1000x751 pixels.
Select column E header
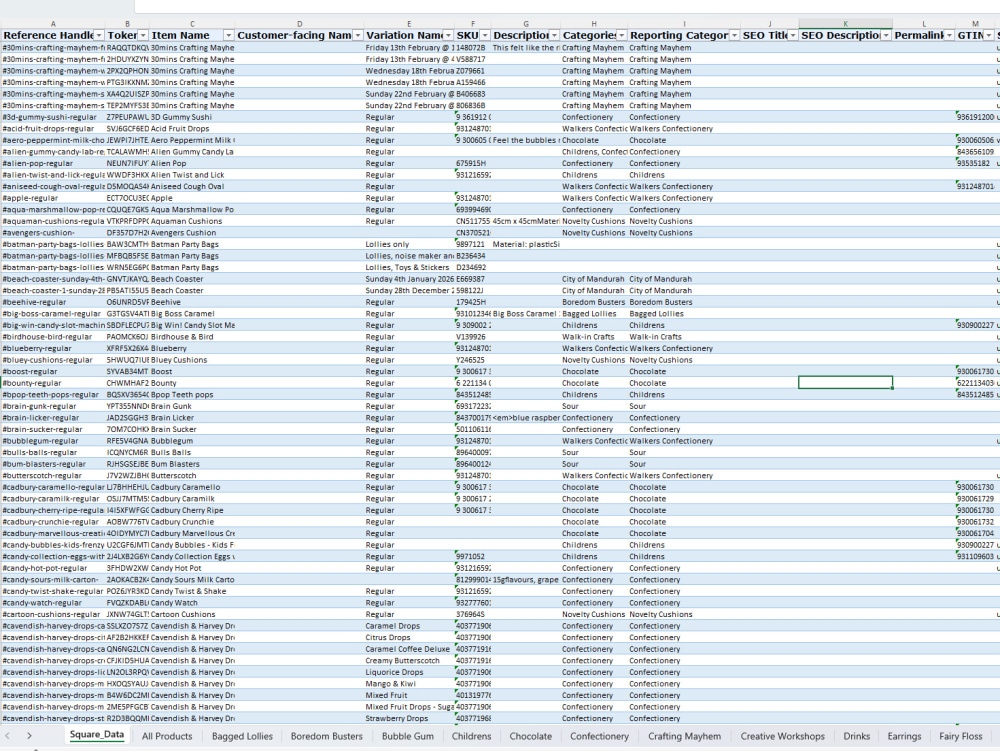409,24
